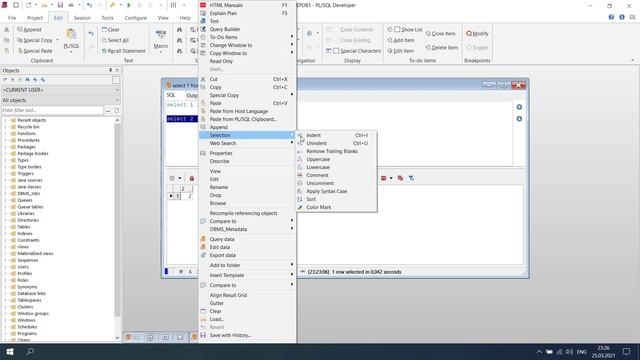Click the lower round blue button beside SQL editor
This screenshot has width=640, height=360.
click(x=519, y=119)
